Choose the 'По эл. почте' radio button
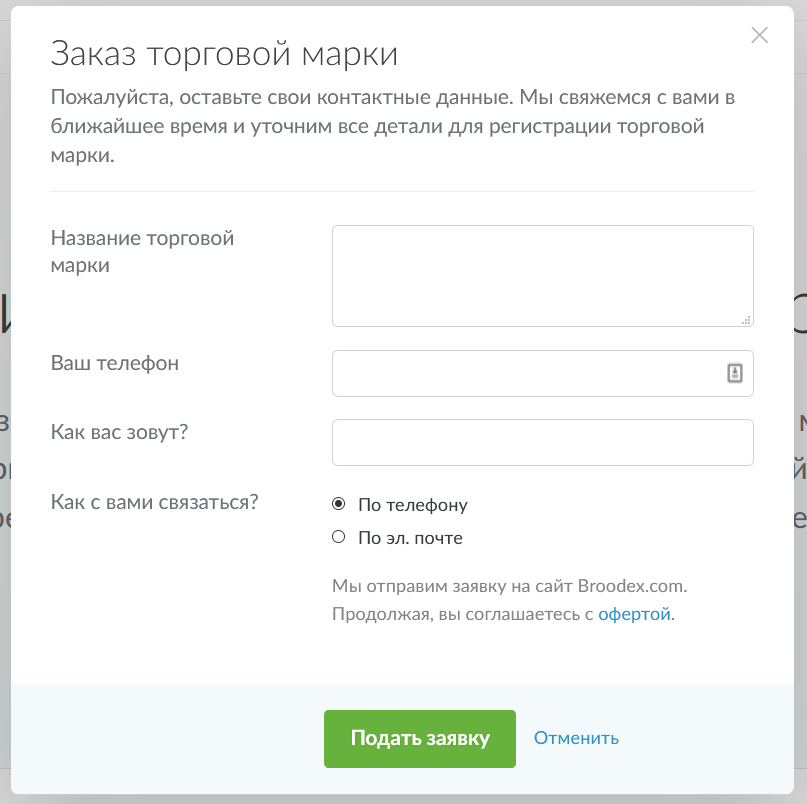Image resolution: width=807 pixels, height=804 pixels. tap(338, 538)
